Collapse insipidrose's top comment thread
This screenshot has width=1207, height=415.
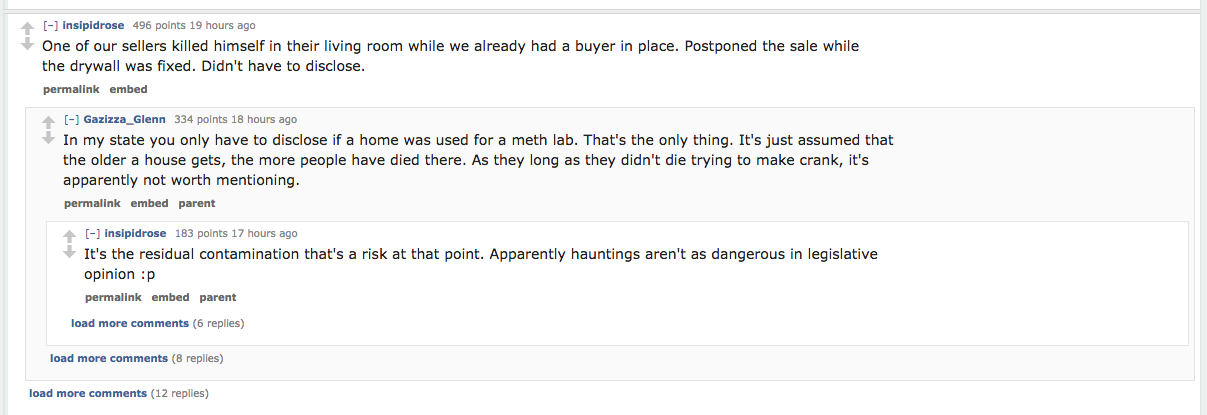point(50,25)
